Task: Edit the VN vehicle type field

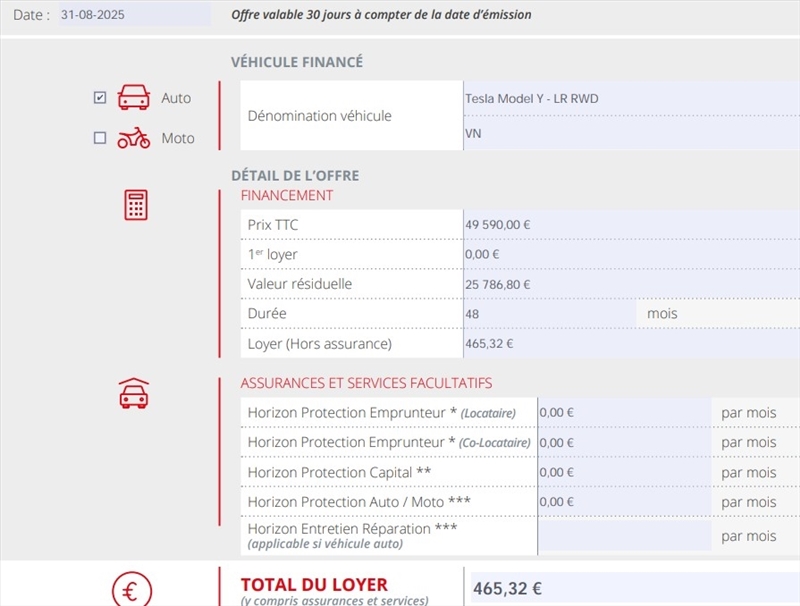Action: 632,133
